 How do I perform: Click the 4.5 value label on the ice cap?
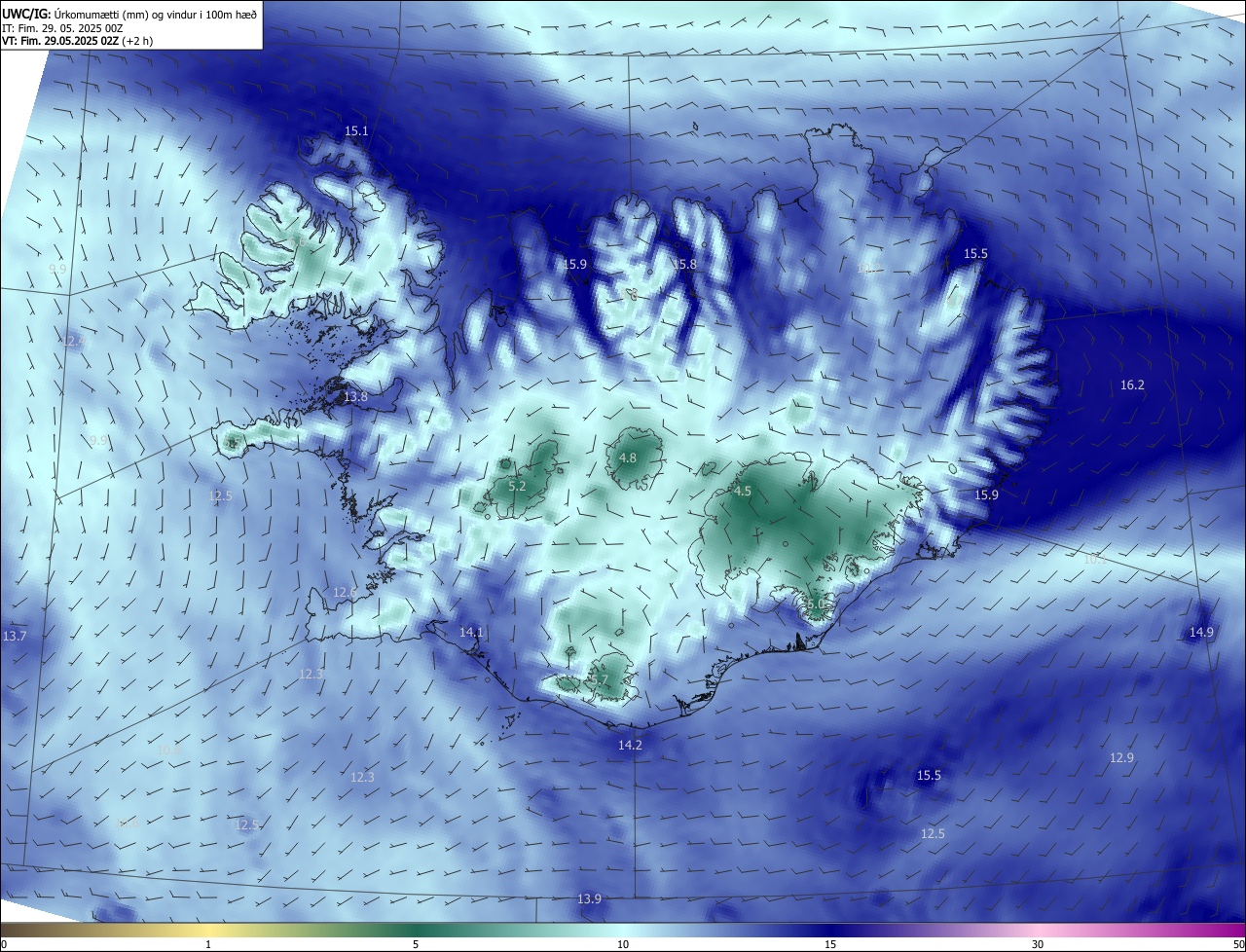point(743,491)
